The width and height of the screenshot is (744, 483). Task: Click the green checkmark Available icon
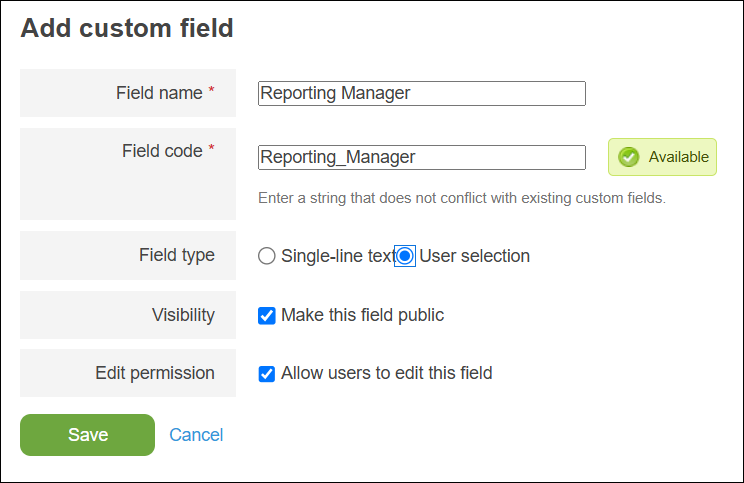629,157
